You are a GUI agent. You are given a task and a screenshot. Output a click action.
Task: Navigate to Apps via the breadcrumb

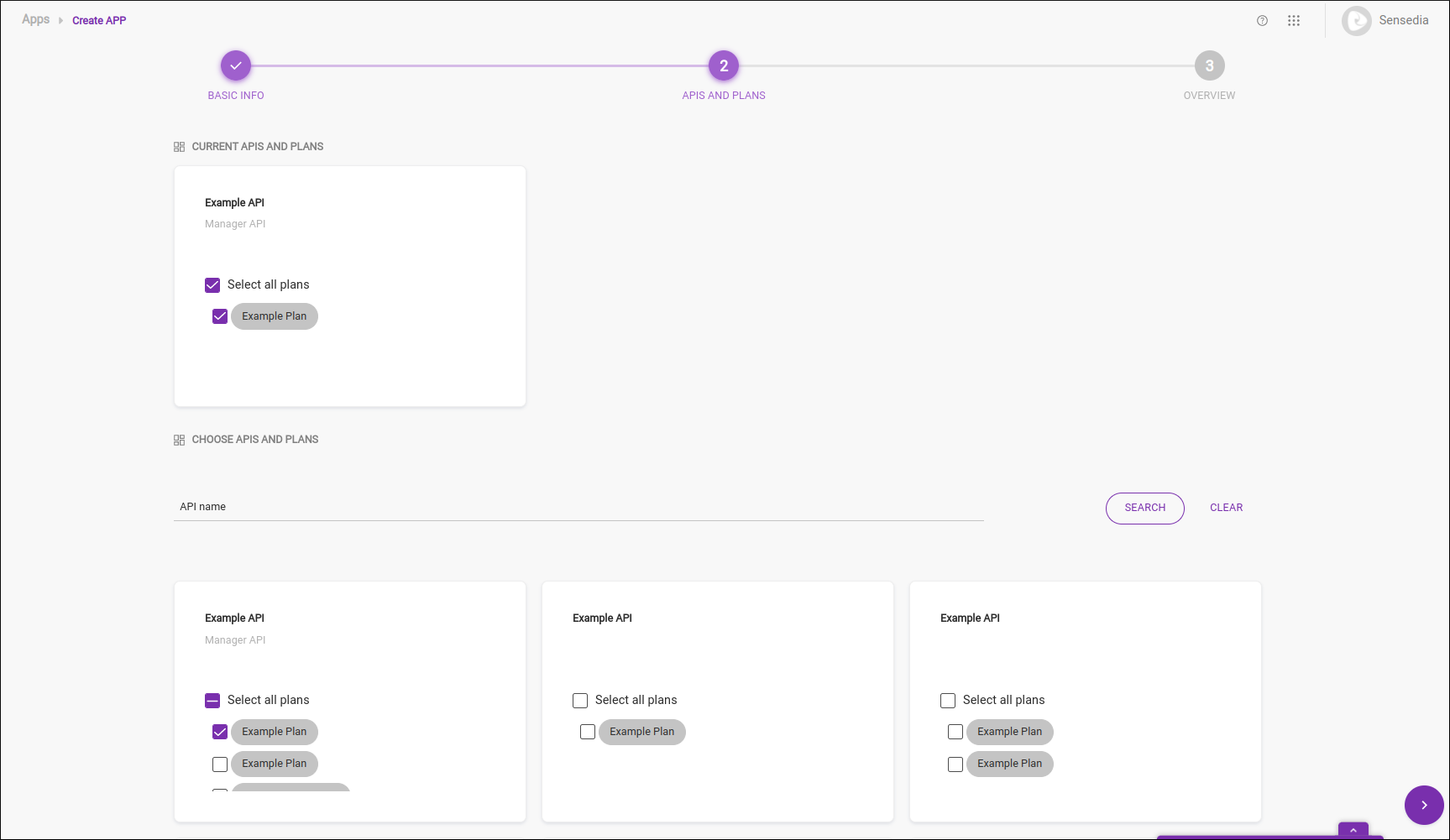coord(35,19)
